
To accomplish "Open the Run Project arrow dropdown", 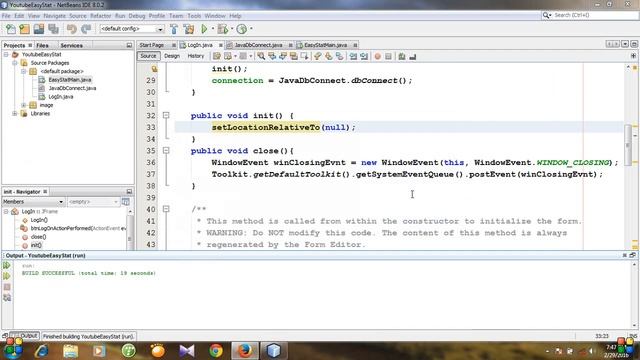I will (213, 29).
